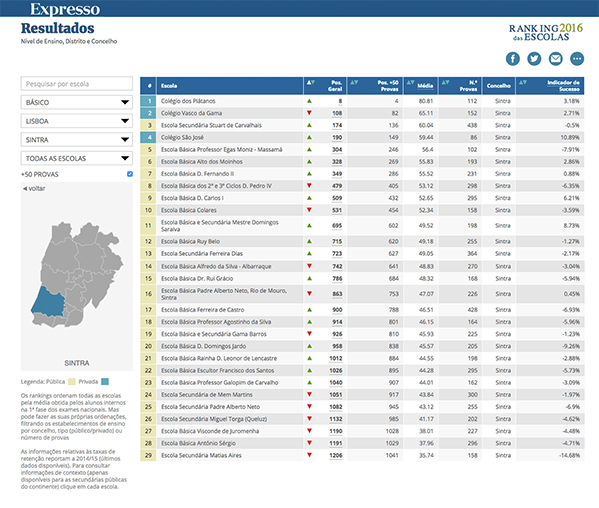Click average value 80.81
599x508 pixels.
click(x=426, y=101)
